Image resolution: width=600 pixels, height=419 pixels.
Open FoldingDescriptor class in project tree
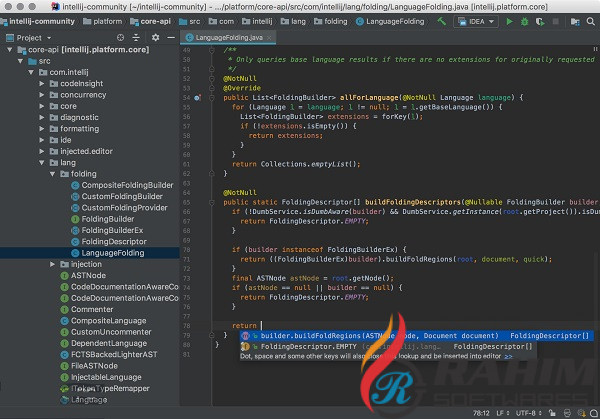coord(113,241)
